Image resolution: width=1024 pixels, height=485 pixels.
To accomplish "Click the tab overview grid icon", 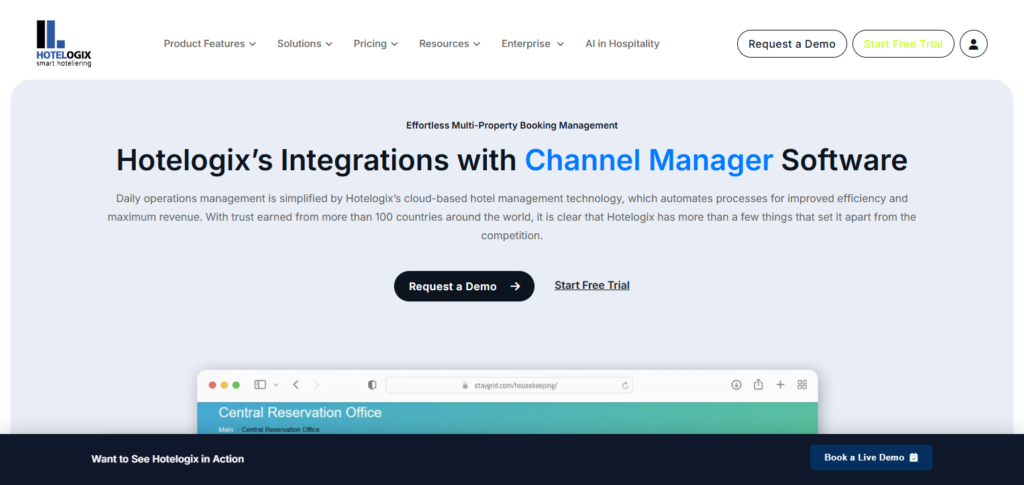I will (802, 385).
